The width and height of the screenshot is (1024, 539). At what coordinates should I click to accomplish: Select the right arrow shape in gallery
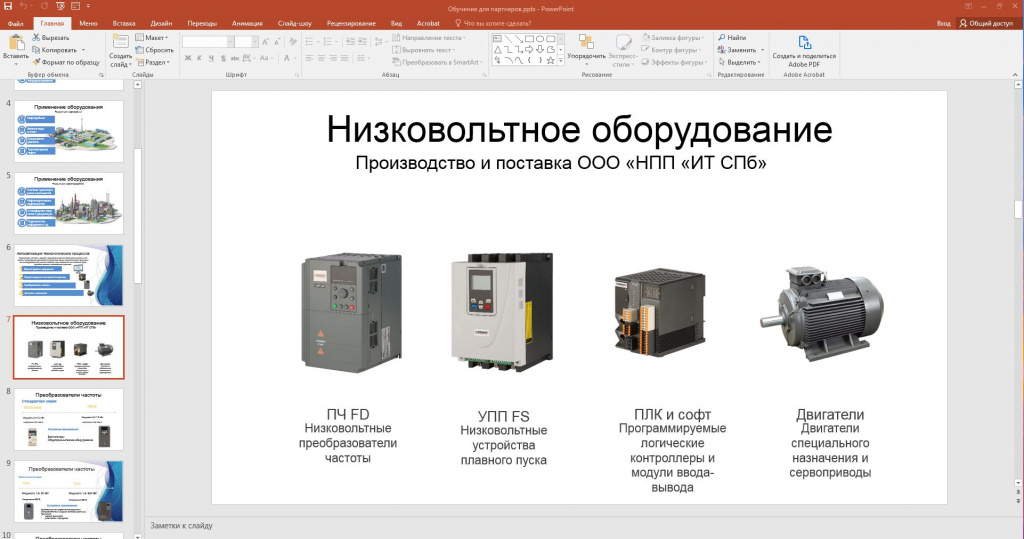tap(529, 50)
